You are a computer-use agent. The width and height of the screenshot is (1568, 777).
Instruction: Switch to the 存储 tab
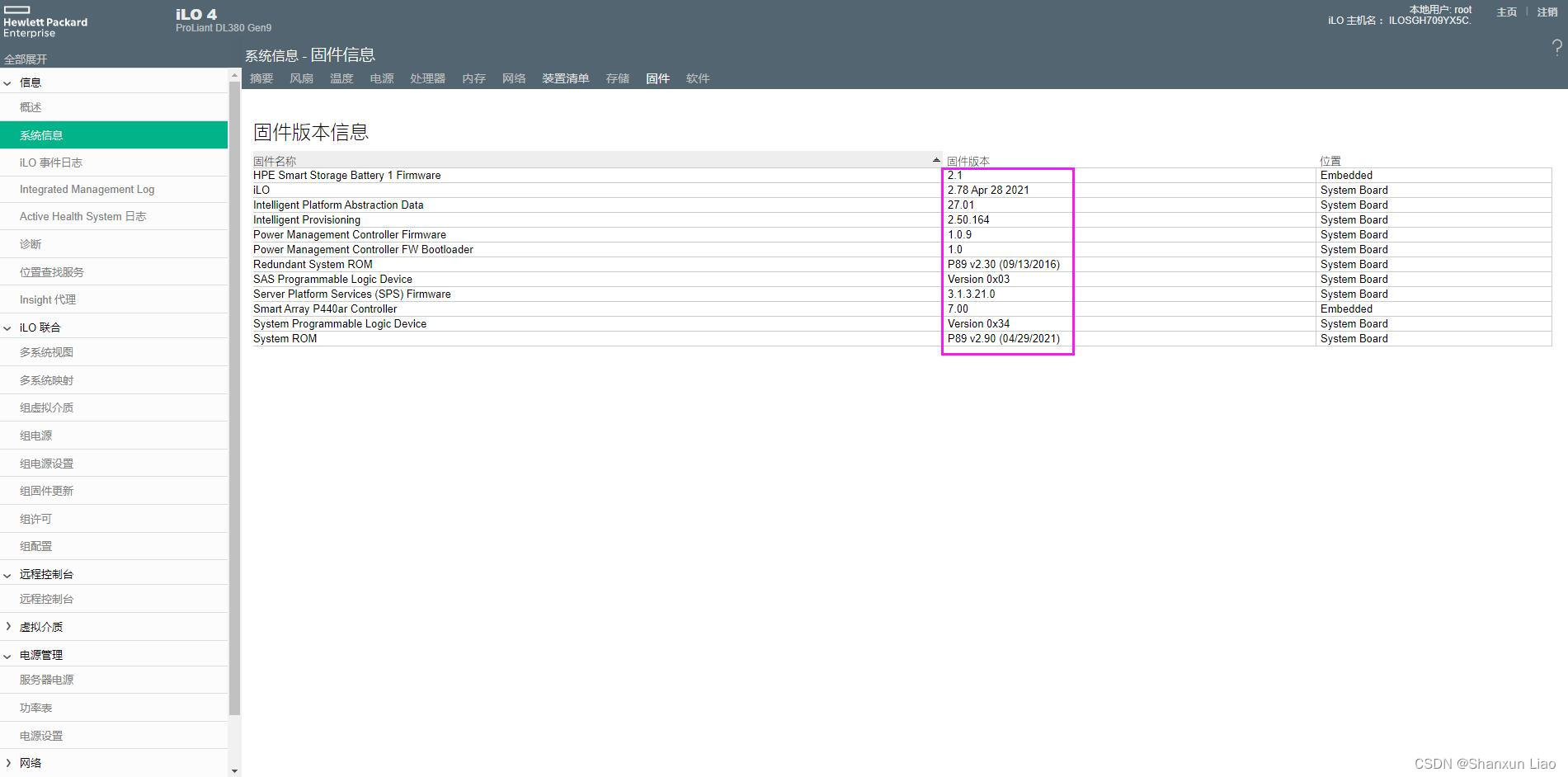pyautogui.click(x=617, y=78)
